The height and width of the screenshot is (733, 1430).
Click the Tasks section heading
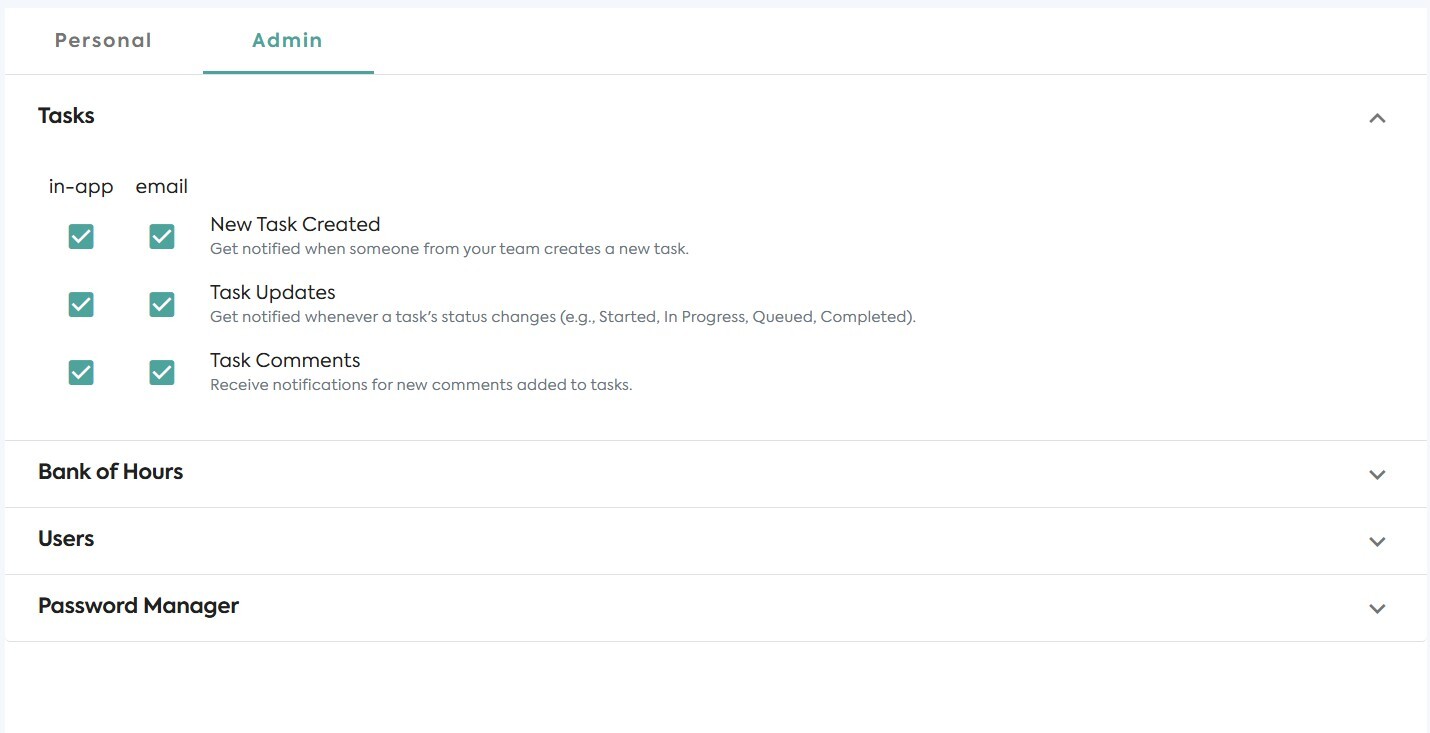click(x=66, y=116)
